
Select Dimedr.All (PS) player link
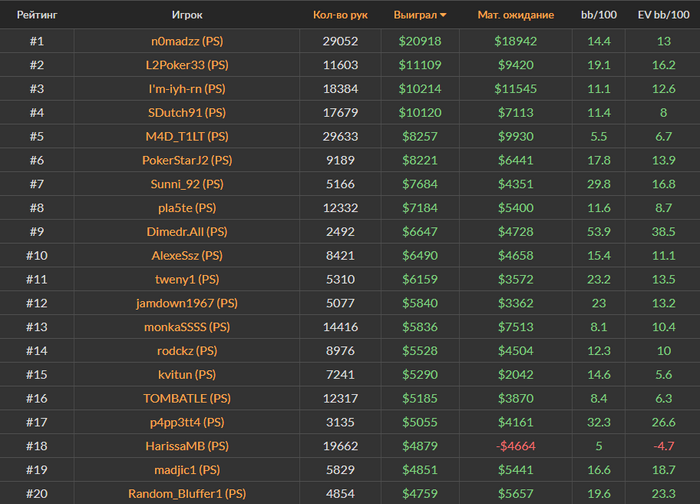tap(186, 231)
